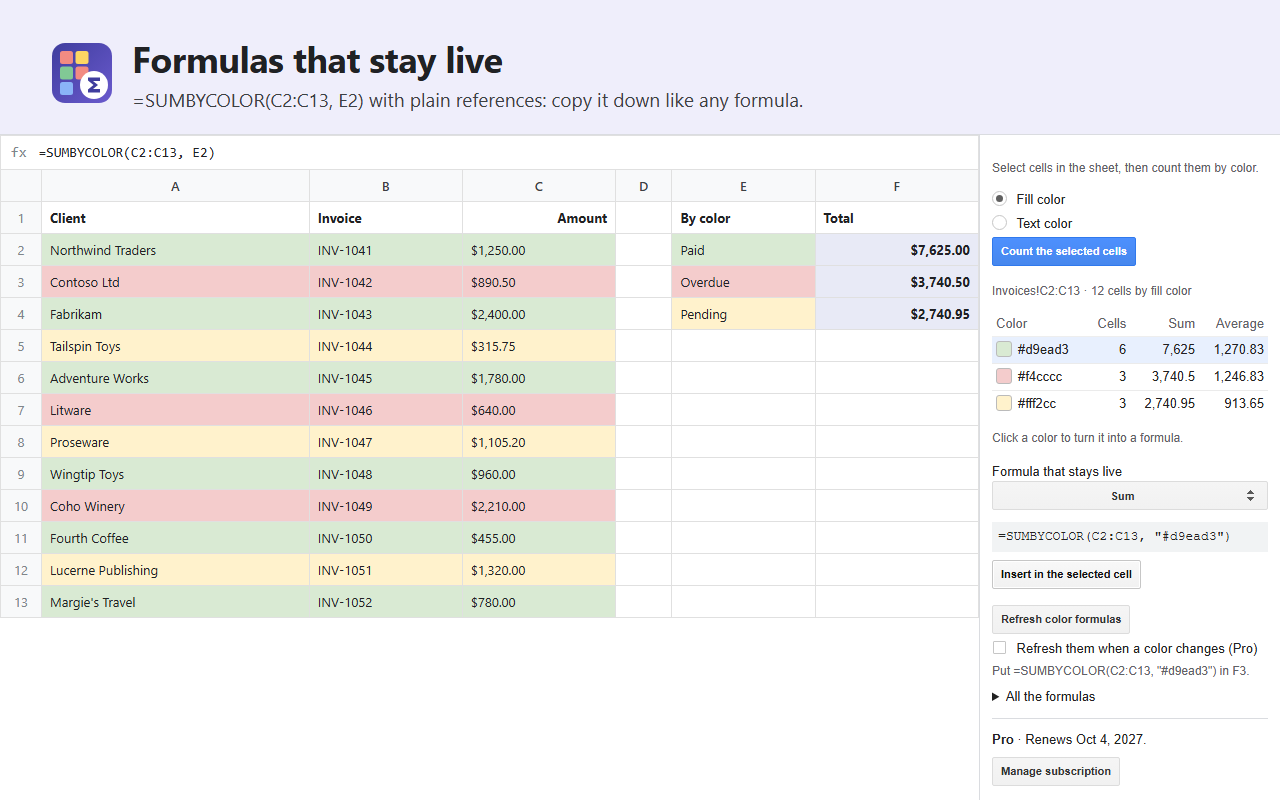Viewport: 1280px width, 800px height.
Task: Select column F header
Action: pyautogui.click(x=897, y=186)
